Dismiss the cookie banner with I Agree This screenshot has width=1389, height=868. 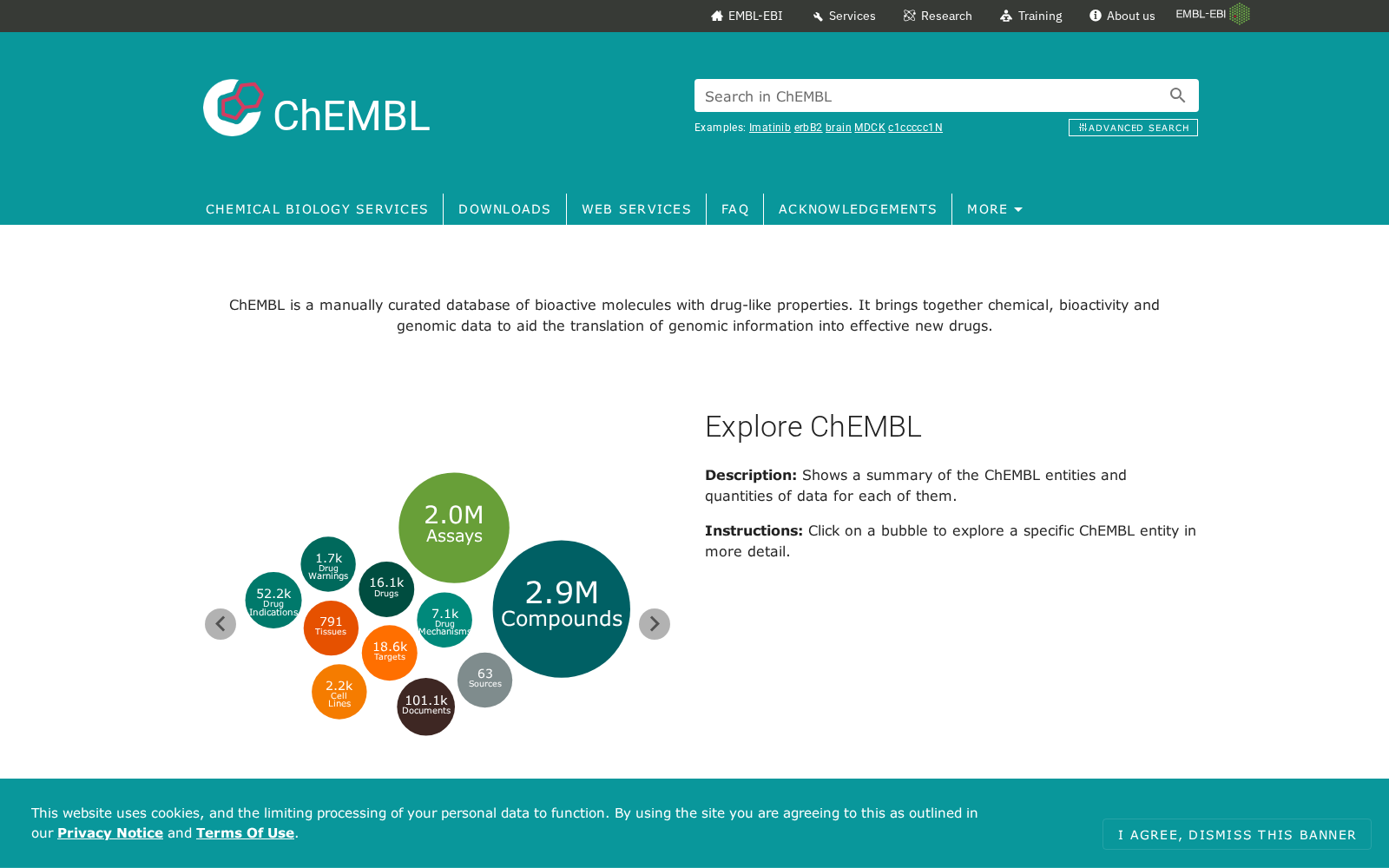pyautogui.click(x=1237, y=834)
